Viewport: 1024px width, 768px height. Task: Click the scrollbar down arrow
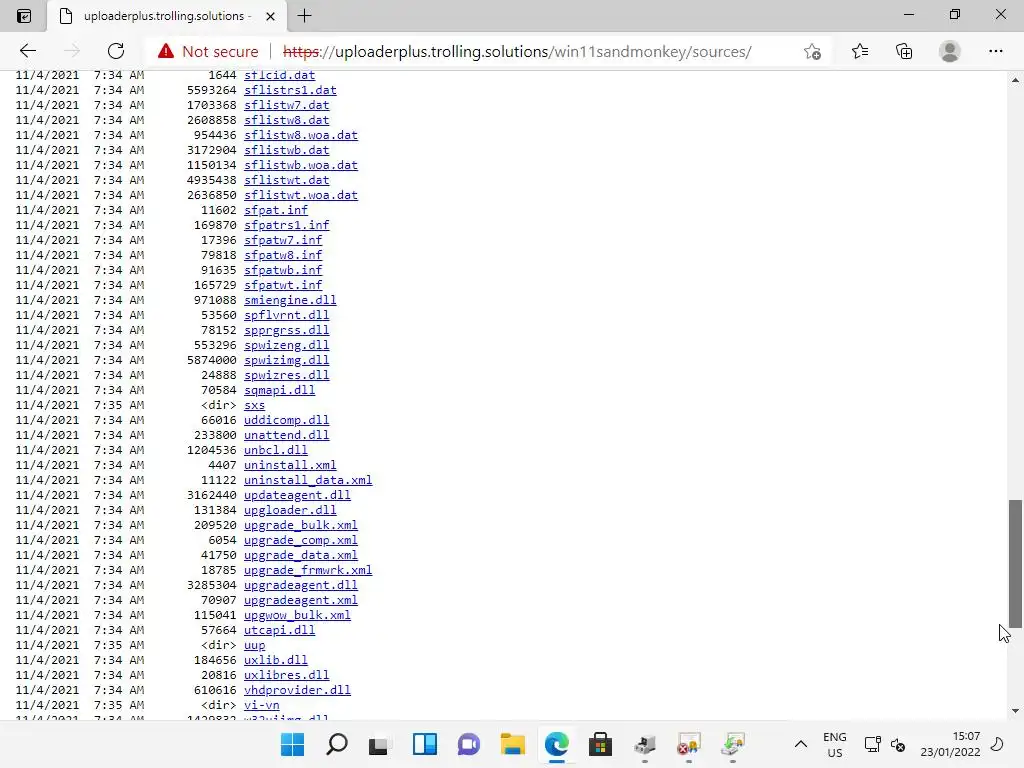(x=1015, y=711)
